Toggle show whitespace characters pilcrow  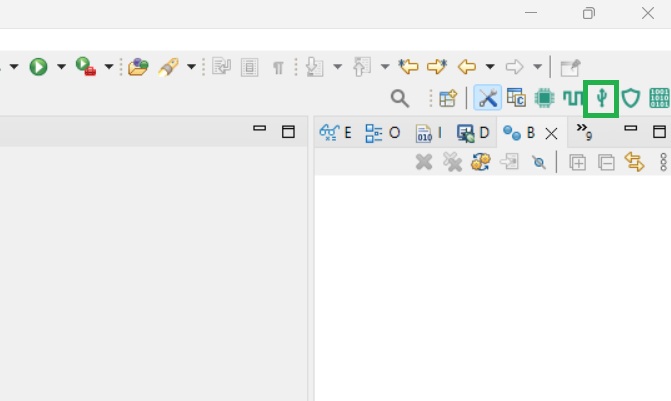(x=278, y=67)
